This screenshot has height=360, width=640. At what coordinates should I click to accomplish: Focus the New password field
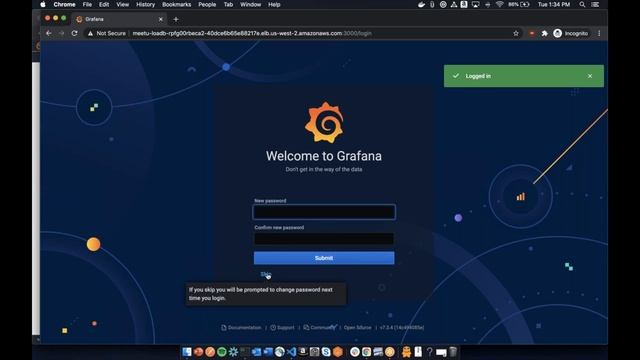point(324,212)
